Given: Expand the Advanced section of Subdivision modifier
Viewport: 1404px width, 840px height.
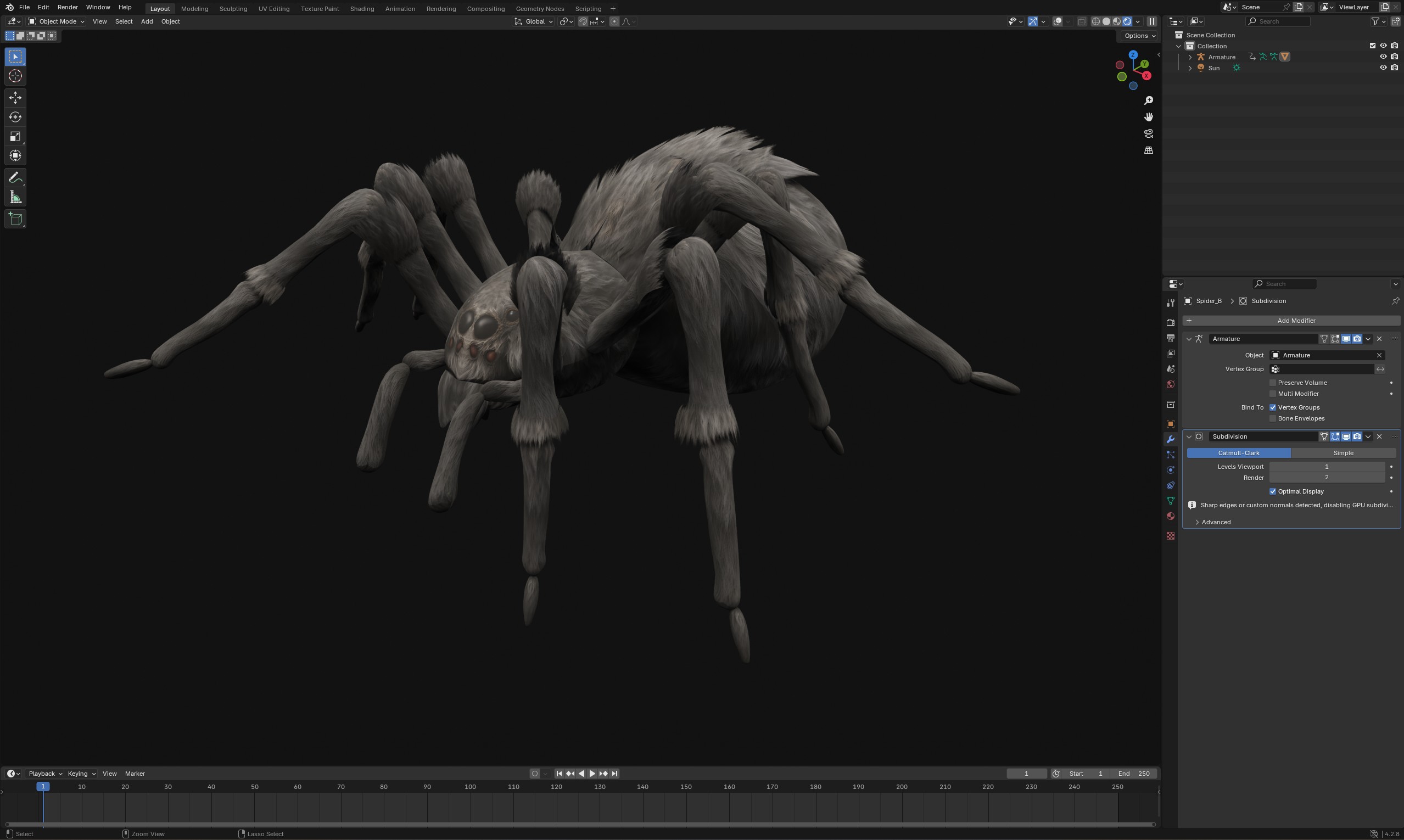Looking at the screenshot, I should tap(1215, 522).
